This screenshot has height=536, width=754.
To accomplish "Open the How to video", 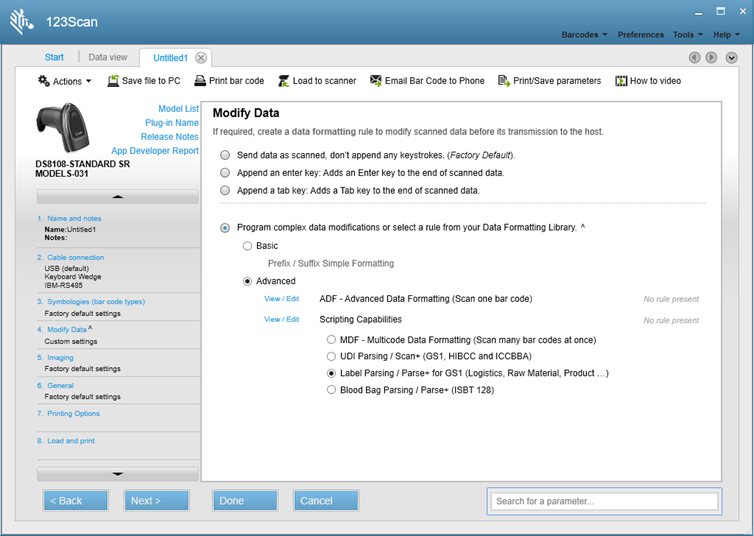I will [x=621, y=81].
